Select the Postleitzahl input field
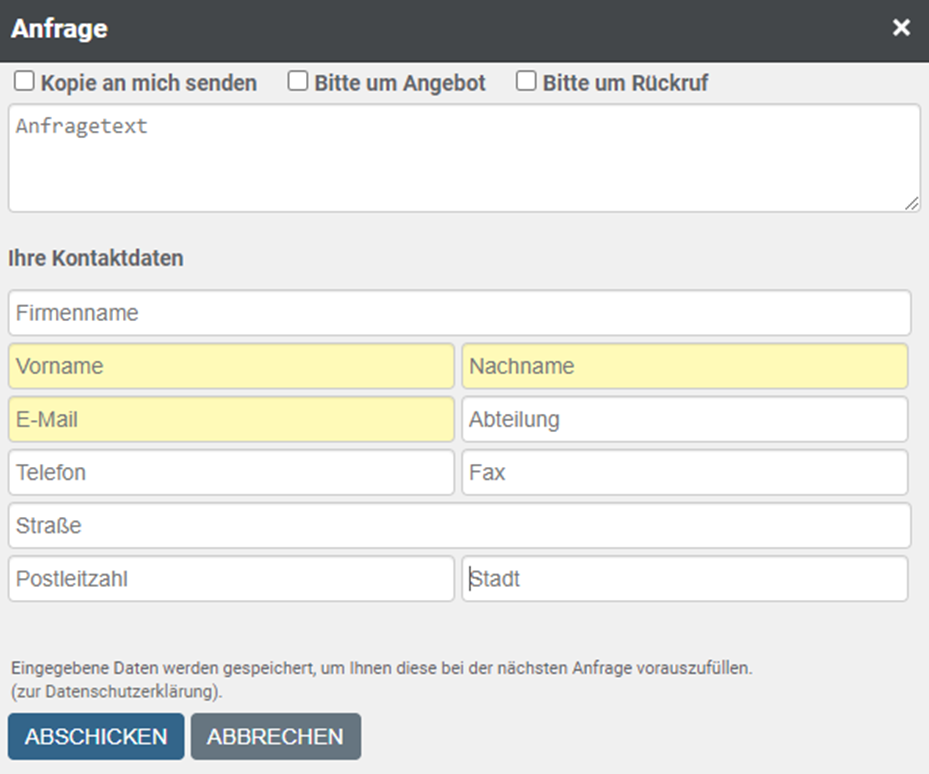This screenshot has width=929, height=774. 231,579
